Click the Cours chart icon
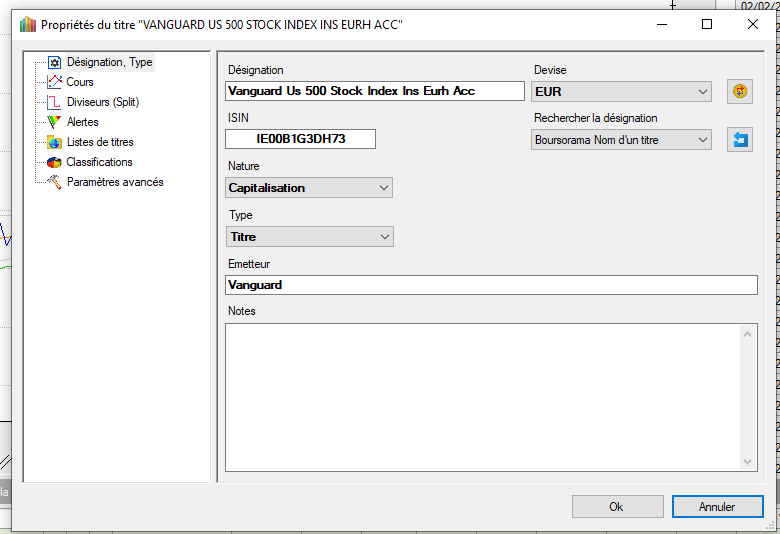780x534 pixels. tap(55, 82)
